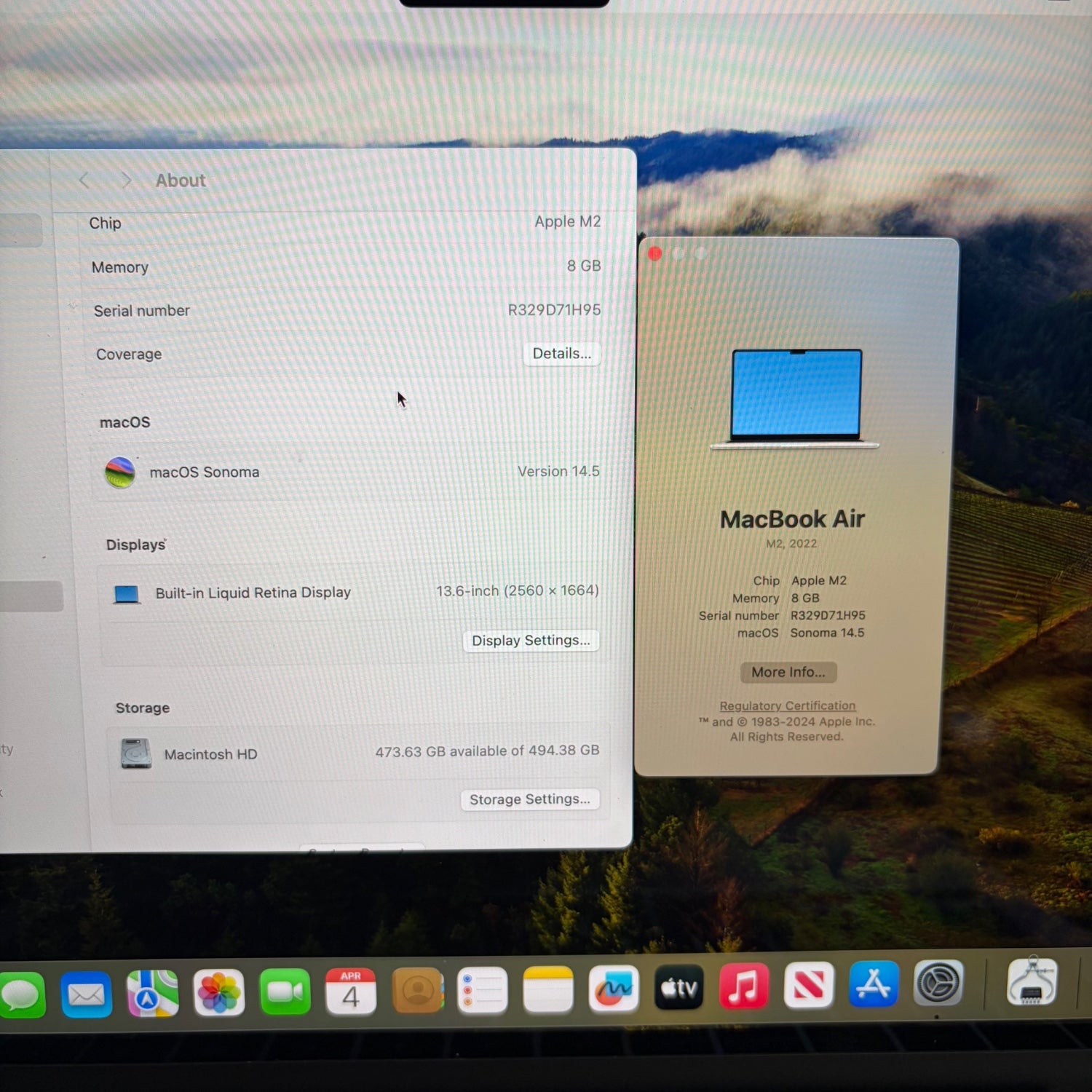Viewport: 1092px width, 1092px height.
Task: Open Calendar showing APR 4
Action: [350, 992]
